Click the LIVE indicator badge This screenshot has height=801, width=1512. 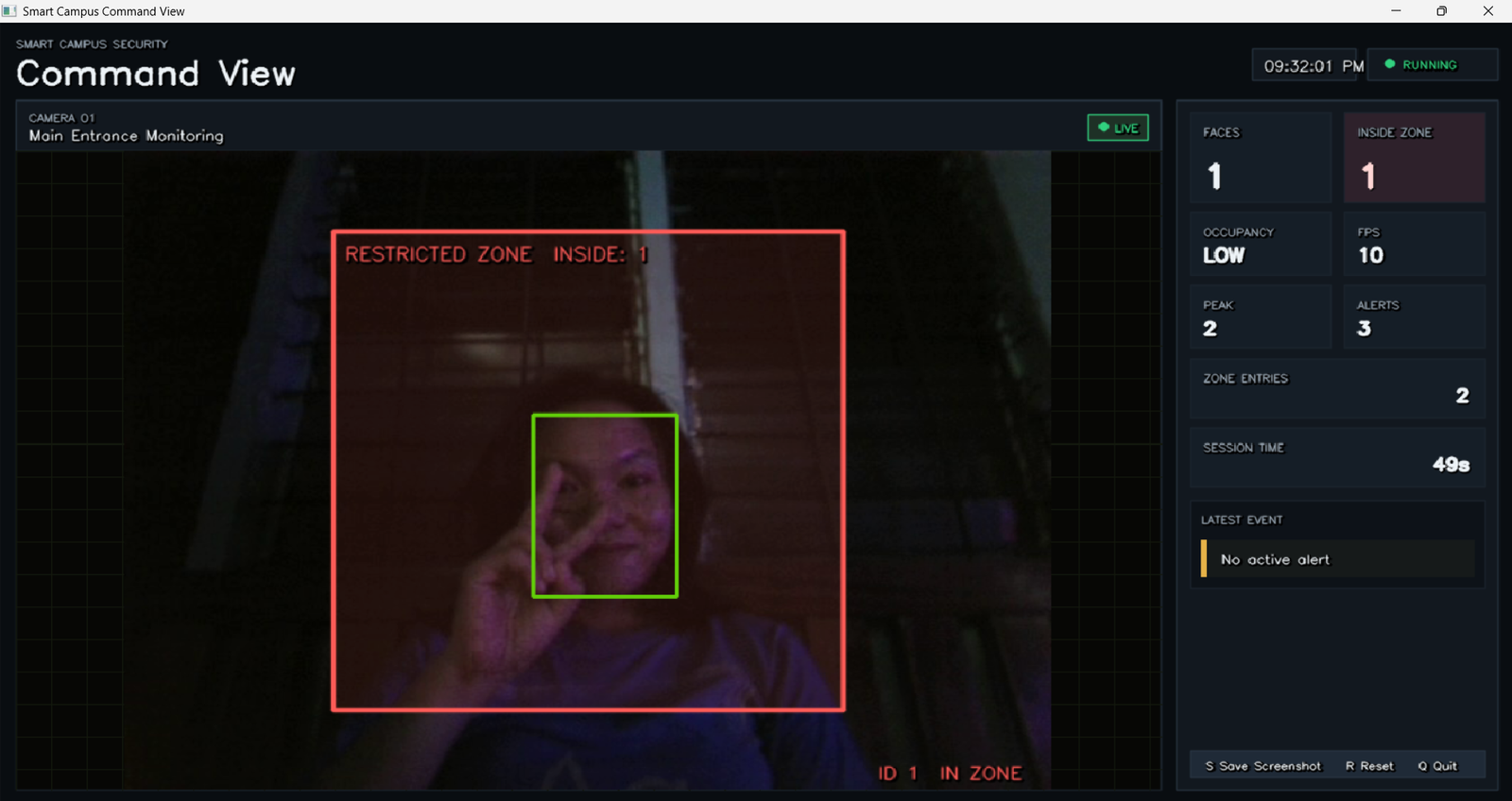click(1118, 128)
